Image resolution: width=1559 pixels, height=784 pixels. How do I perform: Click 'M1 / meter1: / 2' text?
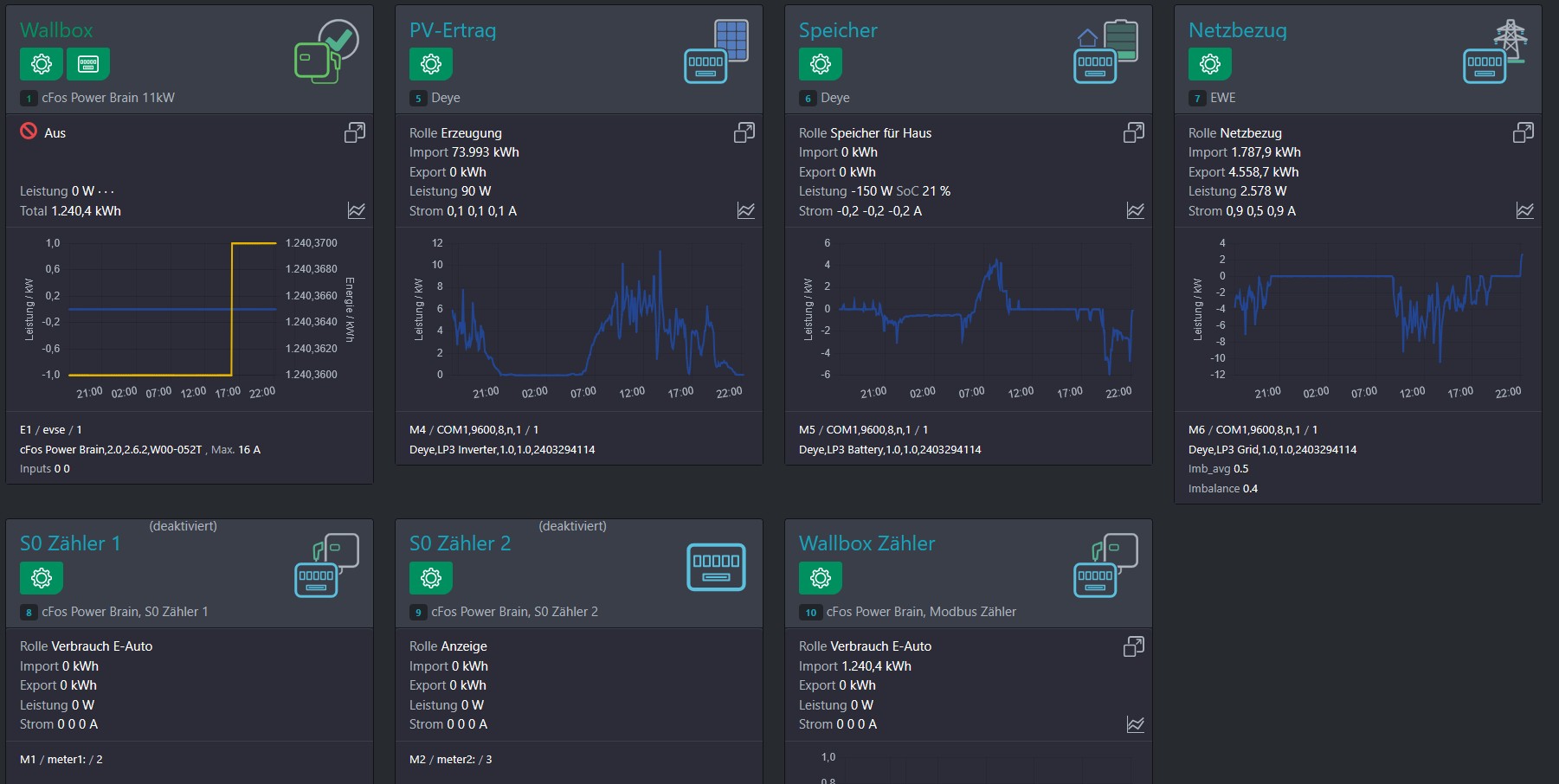(61, 760)
